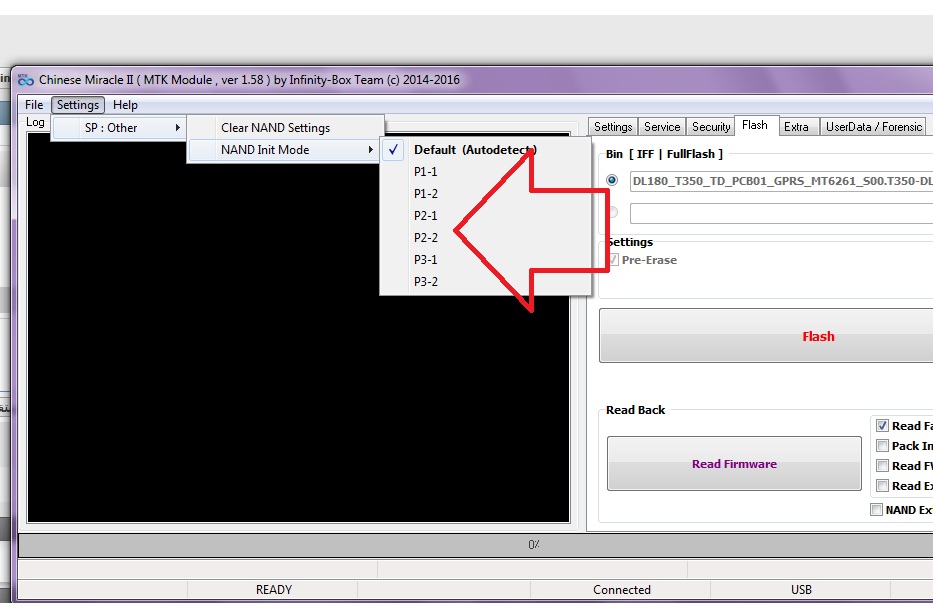
Task: Click the empty second bin file field
Action: point(781,213)
